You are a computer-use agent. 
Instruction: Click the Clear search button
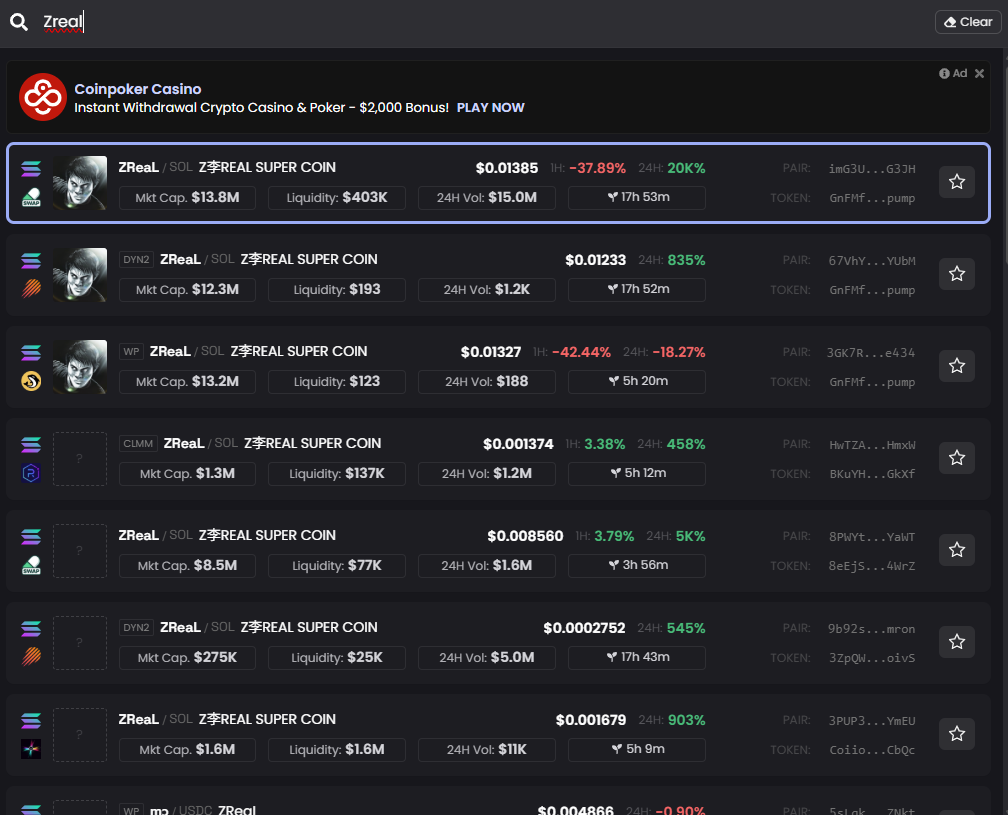[x=966, y=22]
